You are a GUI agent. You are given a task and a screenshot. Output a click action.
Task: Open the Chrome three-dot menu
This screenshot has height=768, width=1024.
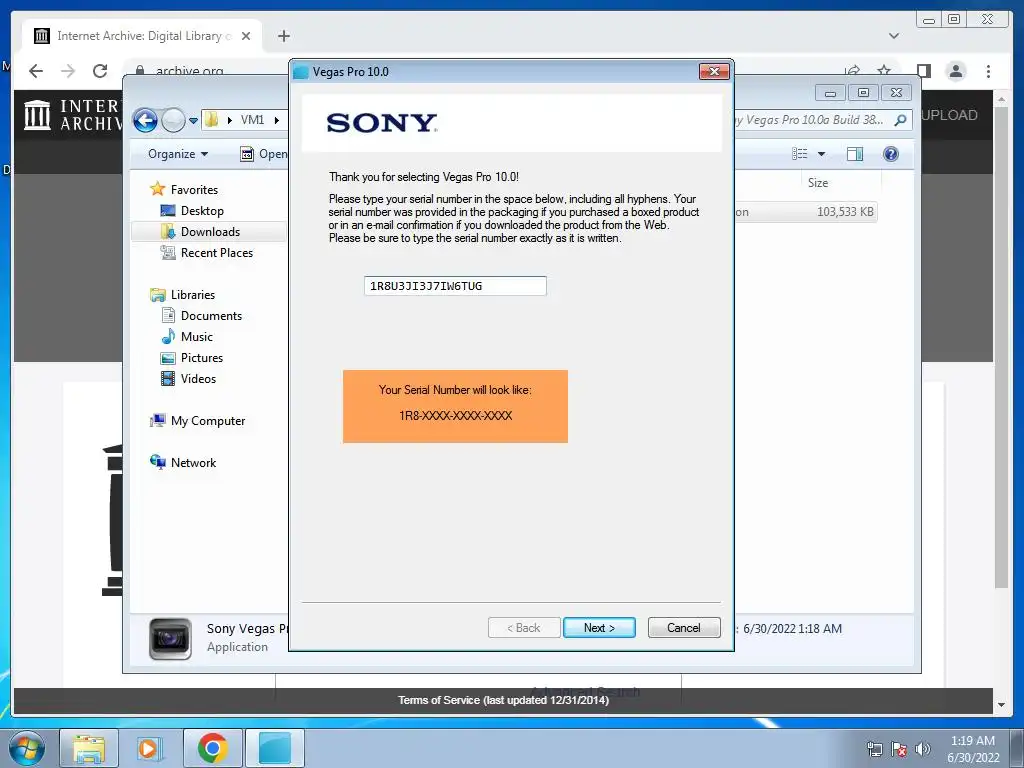(x=989, y=71)
